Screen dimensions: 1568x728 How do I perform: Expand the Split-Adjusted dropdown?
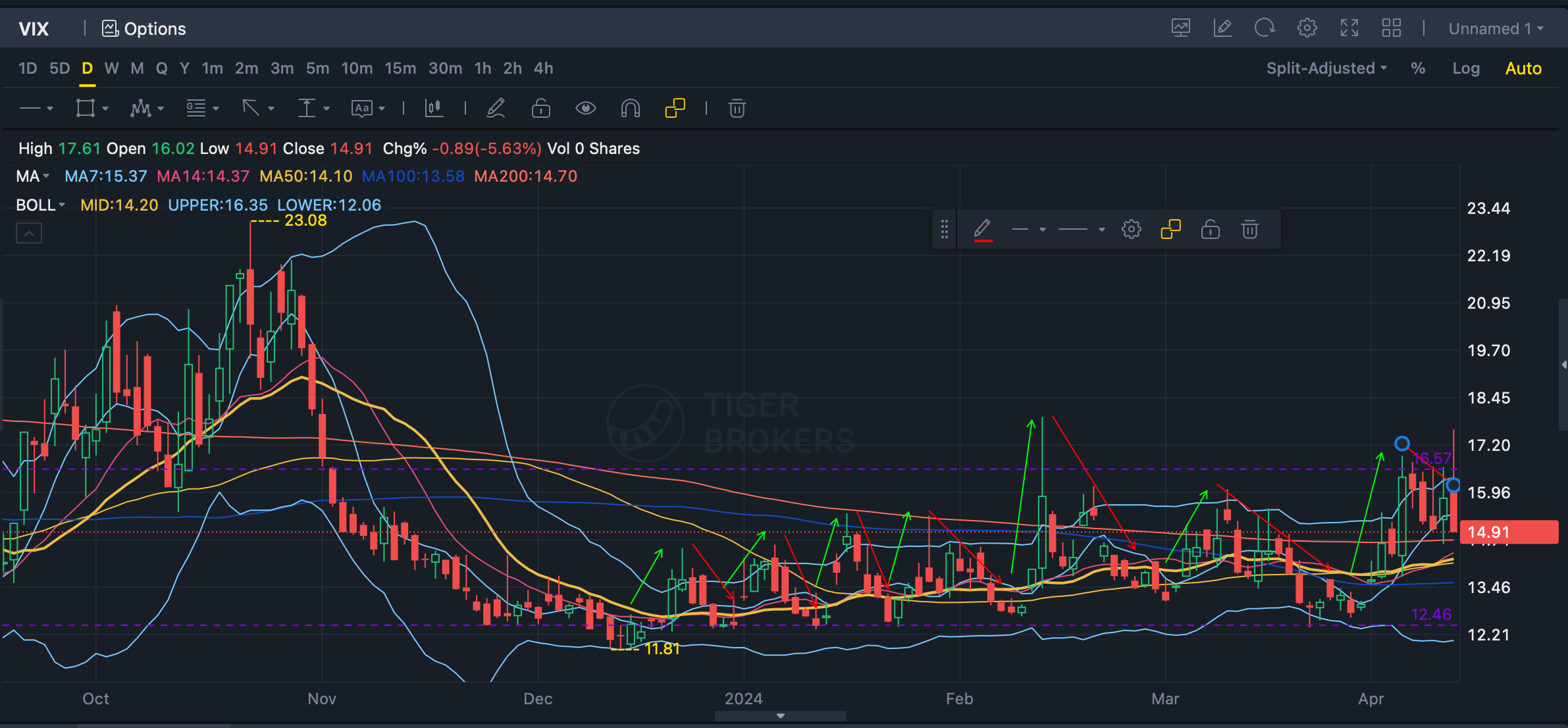click(x=1326, y=68)
